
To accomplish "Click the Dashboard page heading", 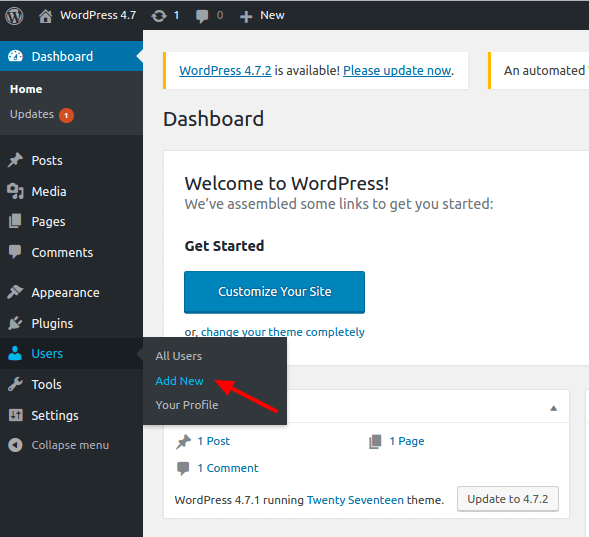I will pyautogui.click(x=213, y=119).
